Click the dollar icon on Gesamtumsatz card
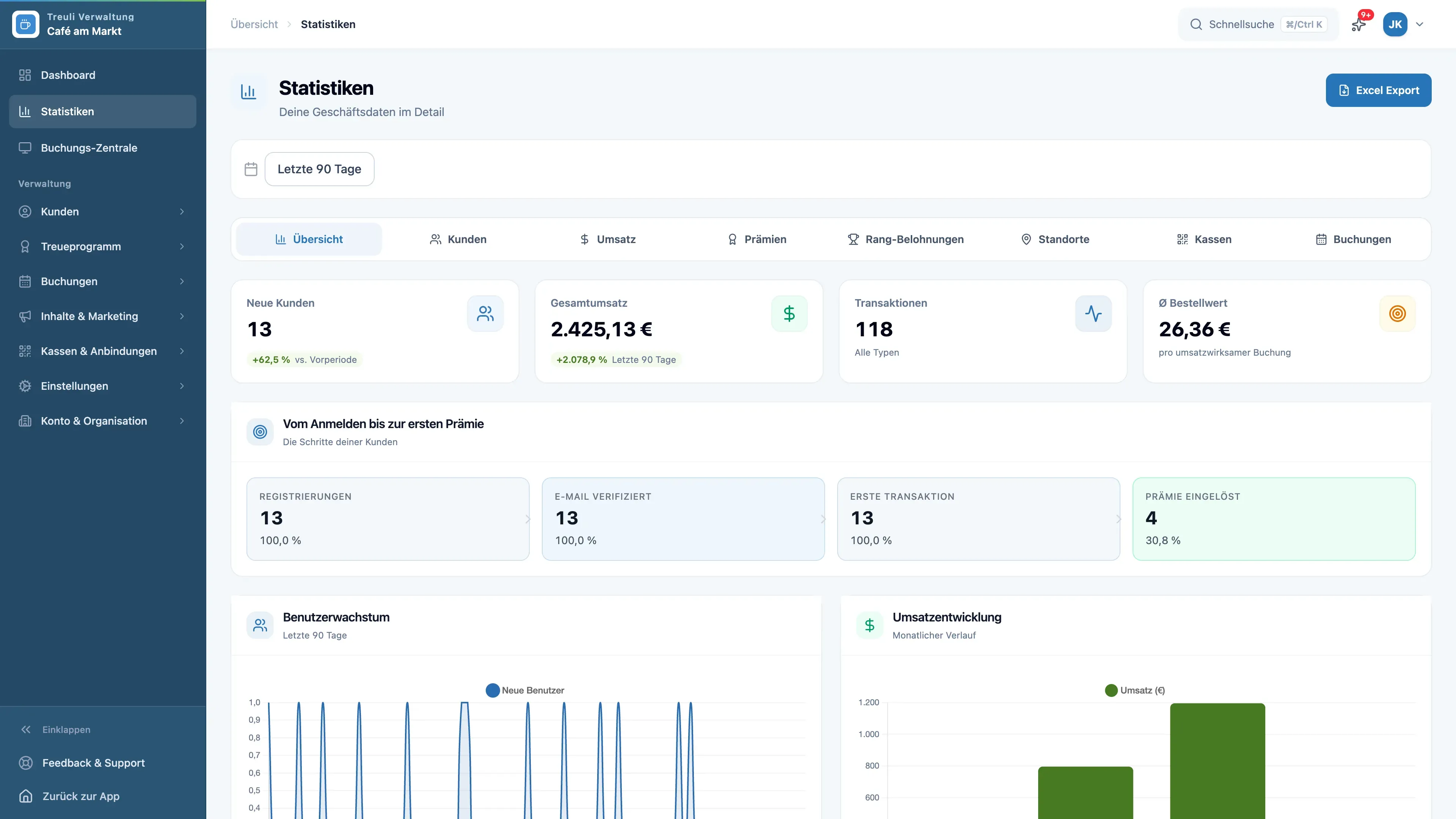 coord(789,314)
